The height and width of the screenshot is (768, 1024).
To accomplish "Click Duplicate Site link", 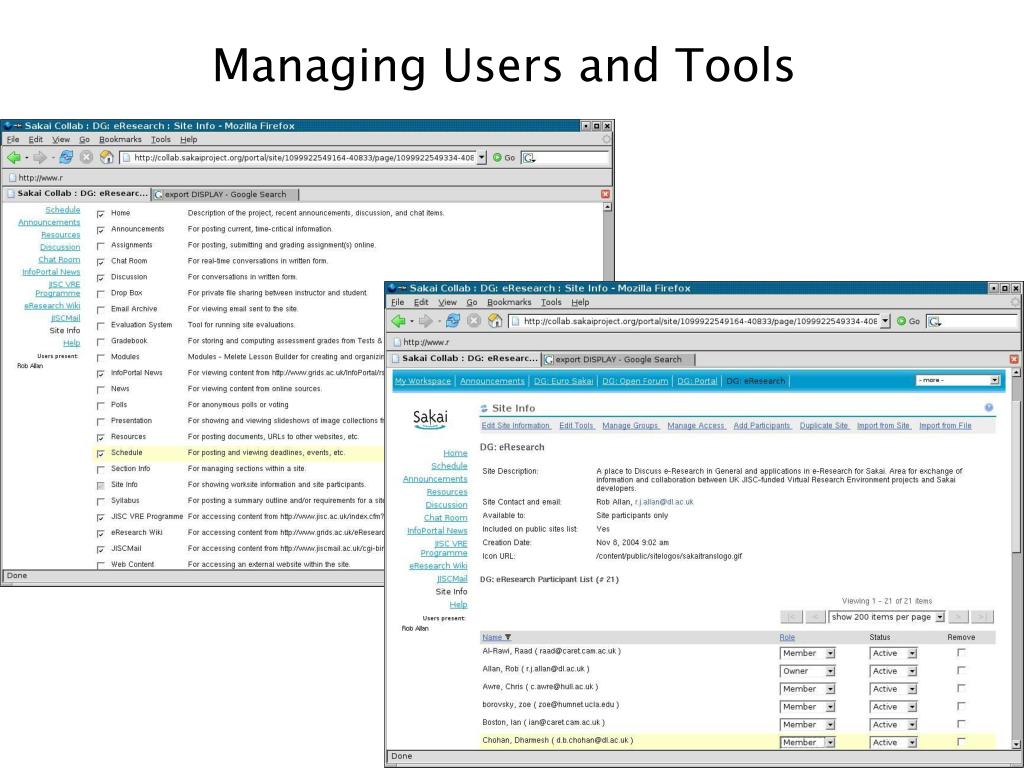I will tap(824, 426).
